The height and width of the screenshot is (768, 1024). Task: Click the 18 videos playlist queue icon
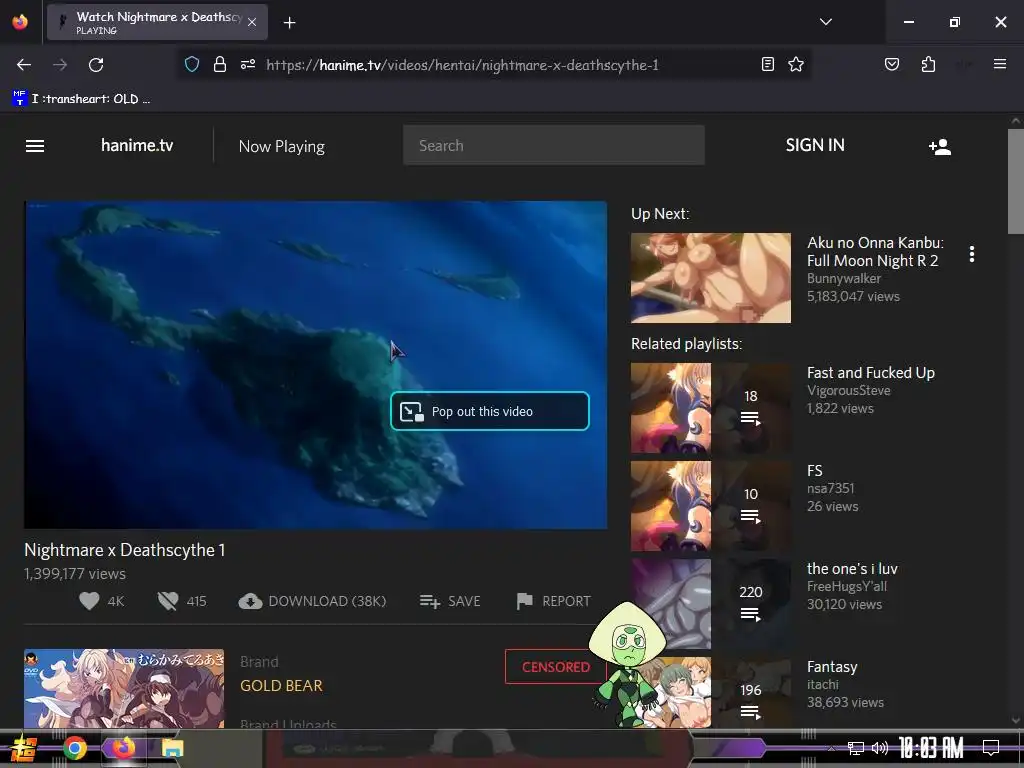pyautogui.click(x=750, y=418)
